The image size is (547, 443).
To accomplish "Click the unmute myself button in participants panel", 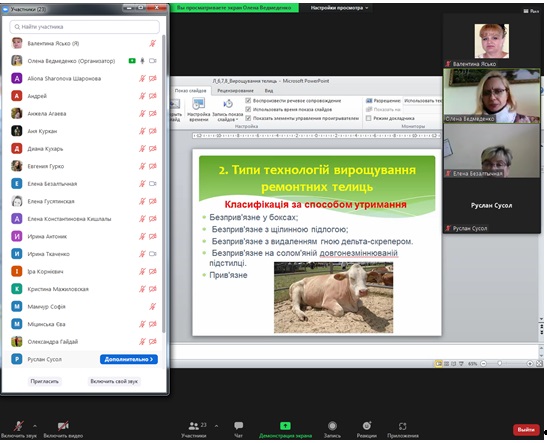I will click(x=114, y=381).
